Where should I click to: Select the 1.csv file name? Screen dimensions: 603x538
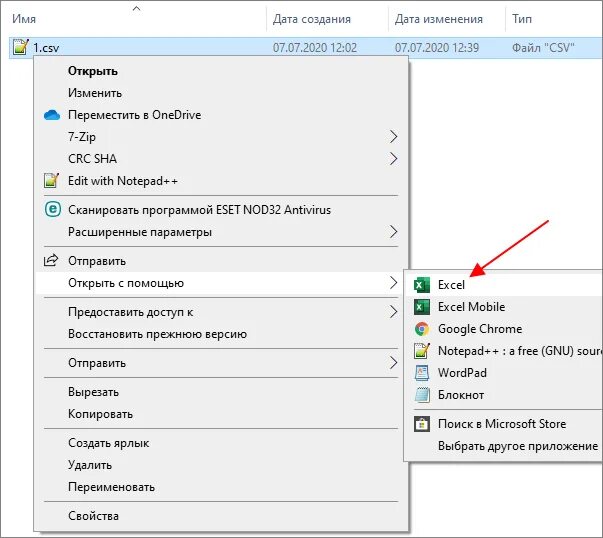pyautogui.click(x=46, y=48)
